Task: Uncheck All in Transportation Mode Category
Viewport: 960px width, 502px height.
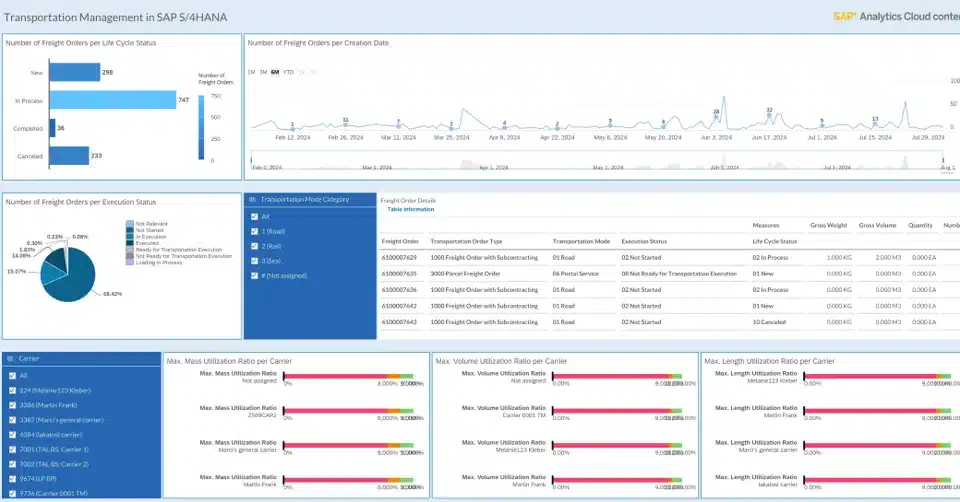Action: (x=254, y=217)
